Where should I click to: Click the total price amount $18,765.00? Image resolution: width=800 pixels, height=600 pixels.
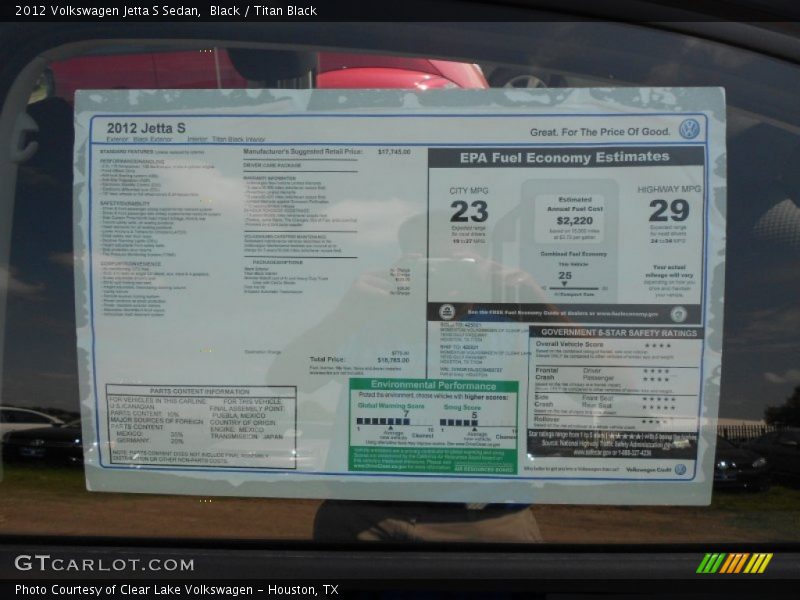pyautogui.click(x=393, y=360)
